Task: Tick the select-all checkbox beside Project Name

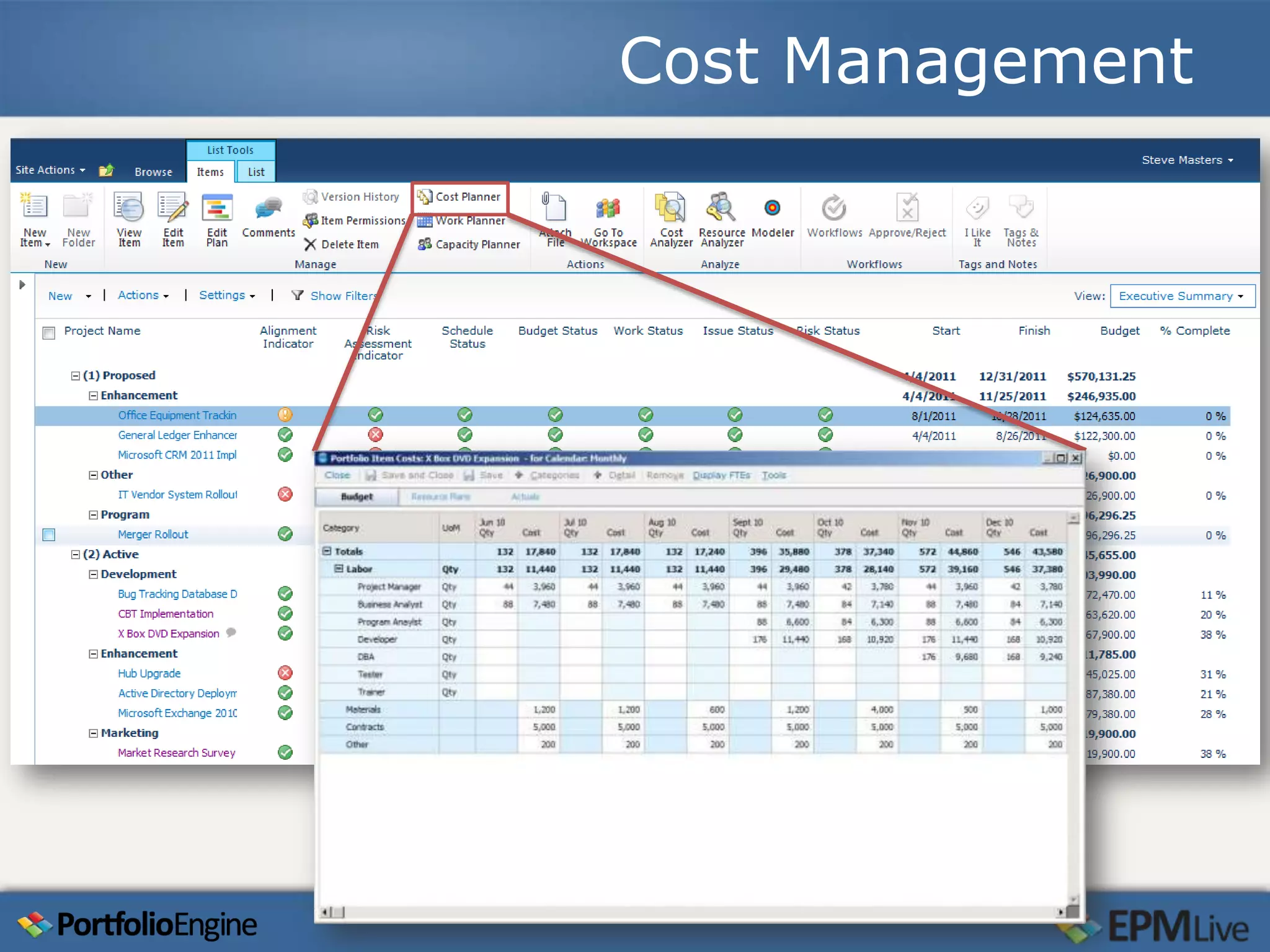Action: (x=49, y=333)
